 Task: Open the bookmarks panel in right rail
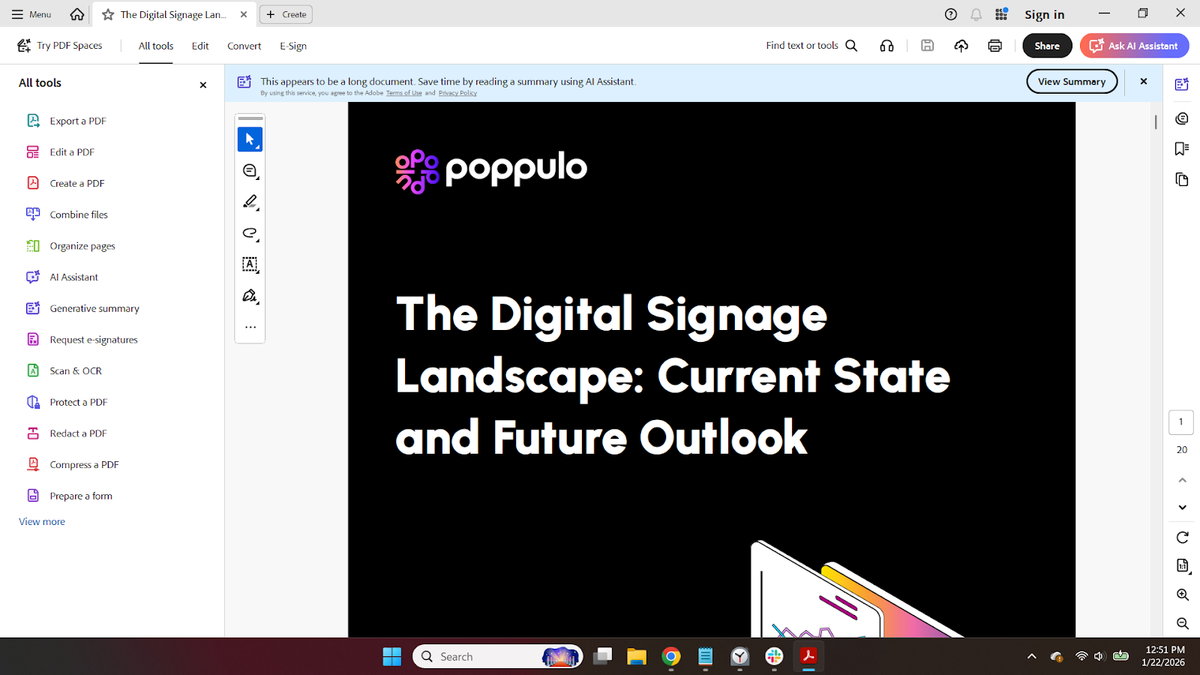(x=1182, y=149)
